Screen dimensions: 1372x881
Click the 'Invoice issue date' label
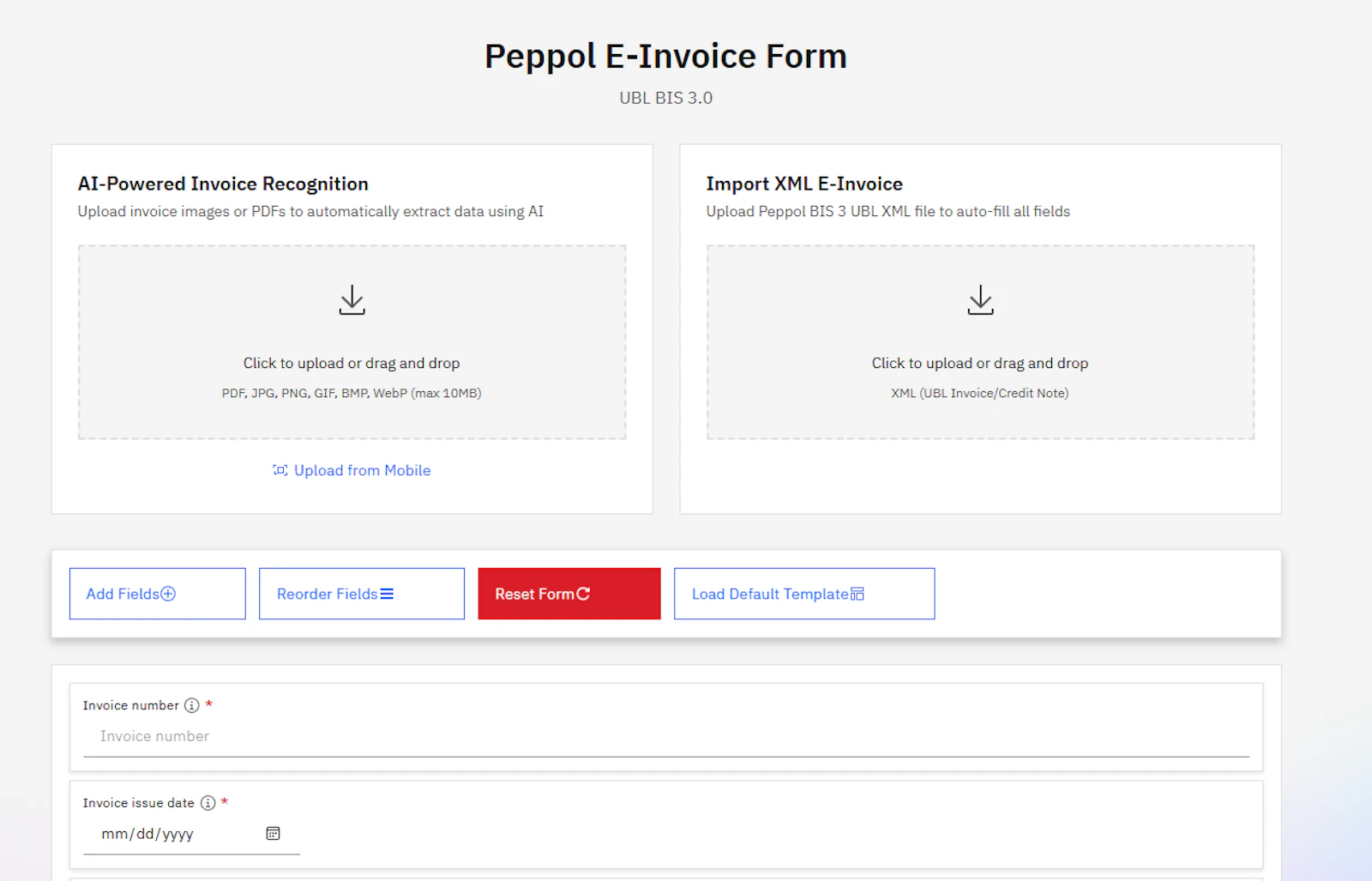[139, 803]
